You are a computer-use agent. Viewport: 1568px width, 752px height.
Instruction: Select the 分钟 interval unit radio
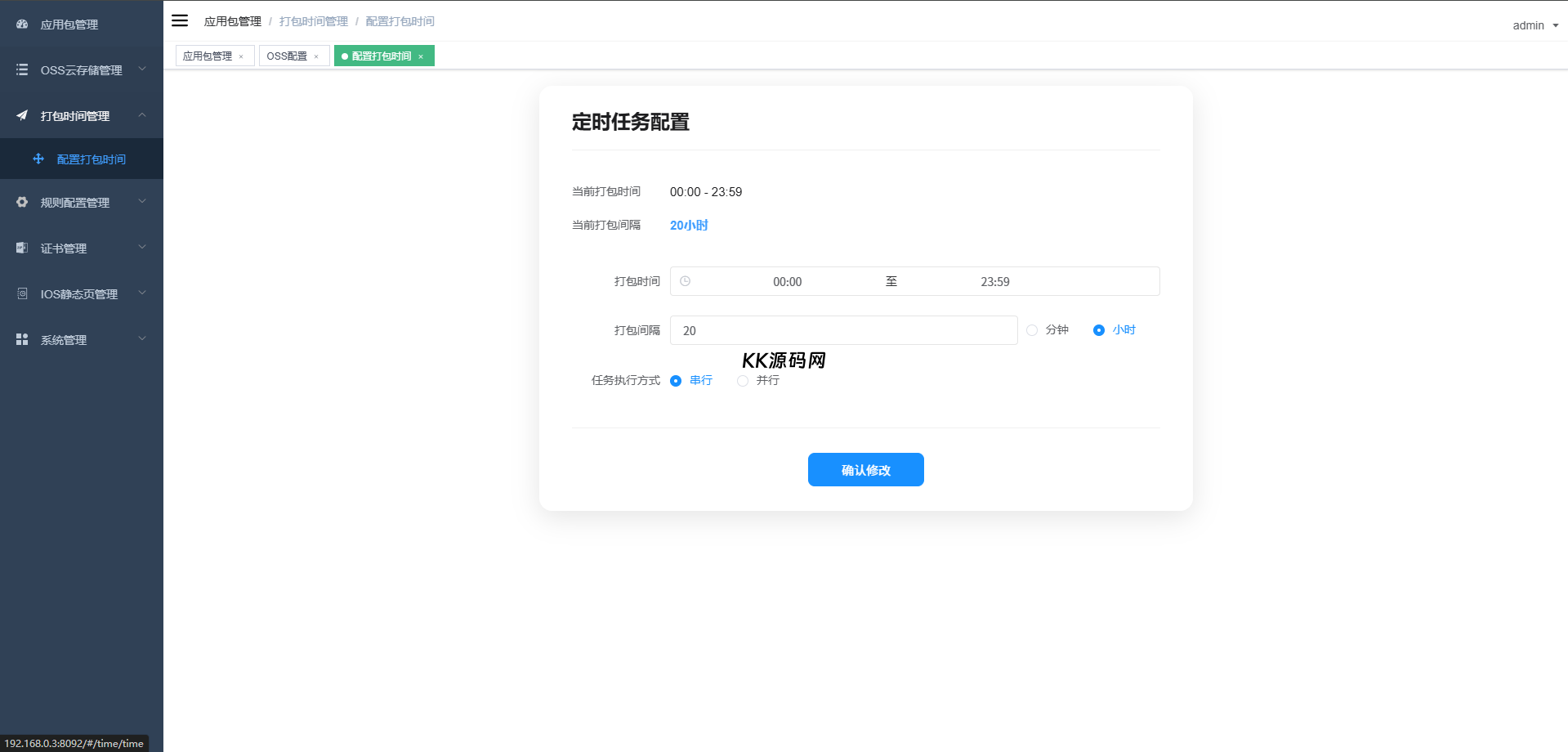(1032, 330)
